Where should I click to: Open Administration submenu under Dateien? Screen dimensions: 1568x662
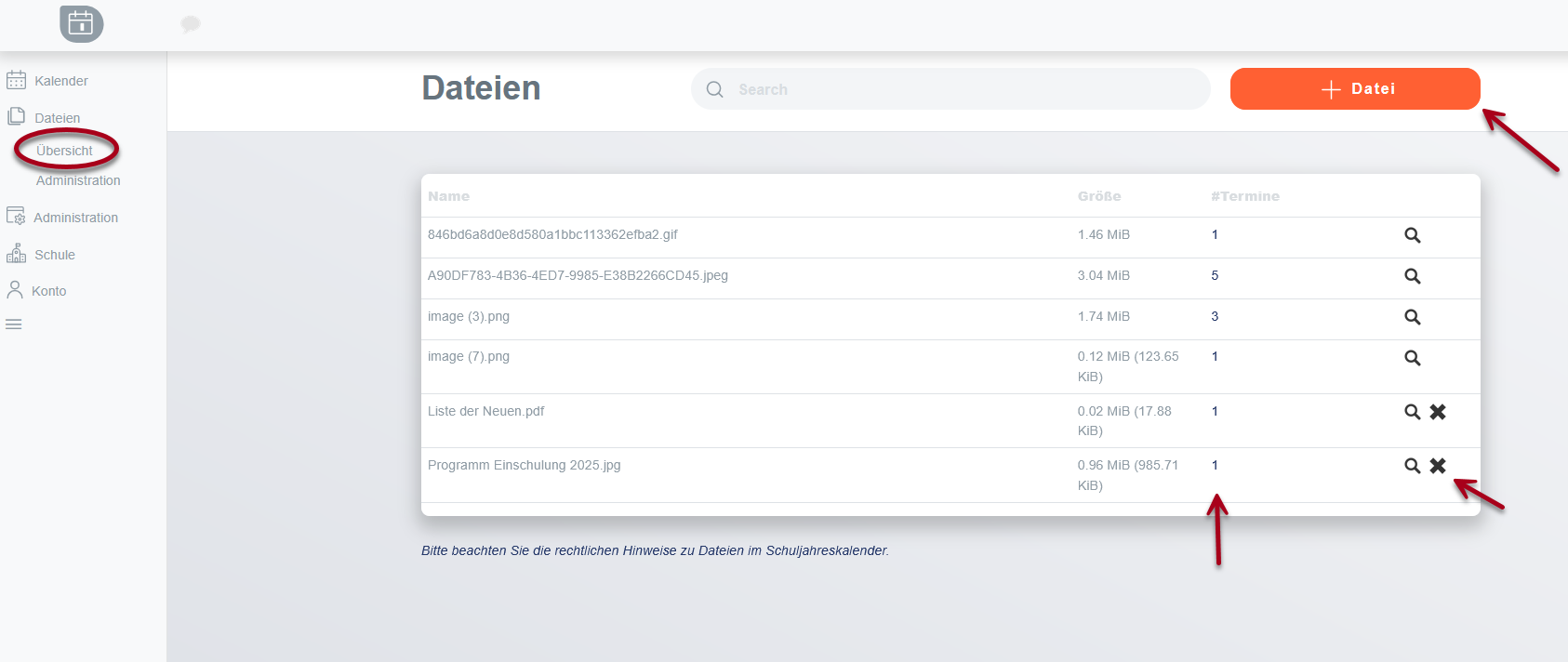[78, 180]
